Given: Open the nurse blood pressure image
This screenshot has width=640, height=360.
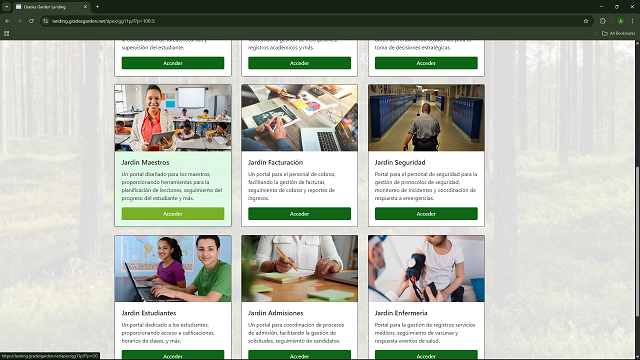Looking at the screenshot, I should click(x=426, y=269).
